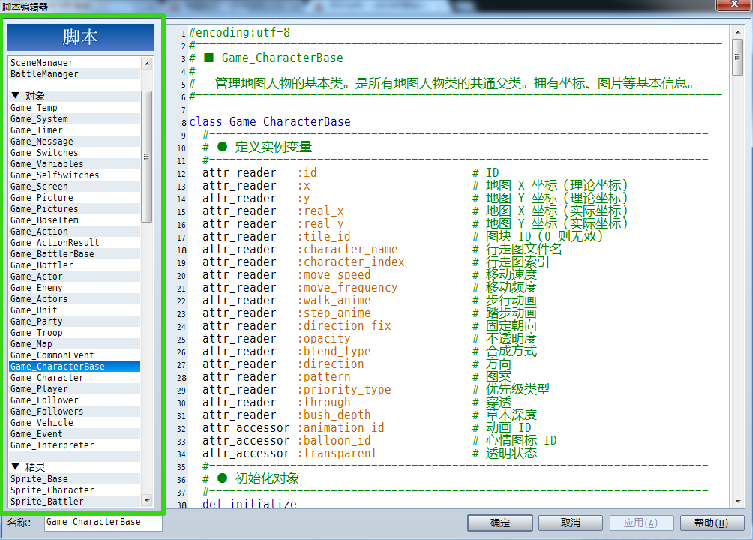Select Game_Follower script entry

click(74, 400)
